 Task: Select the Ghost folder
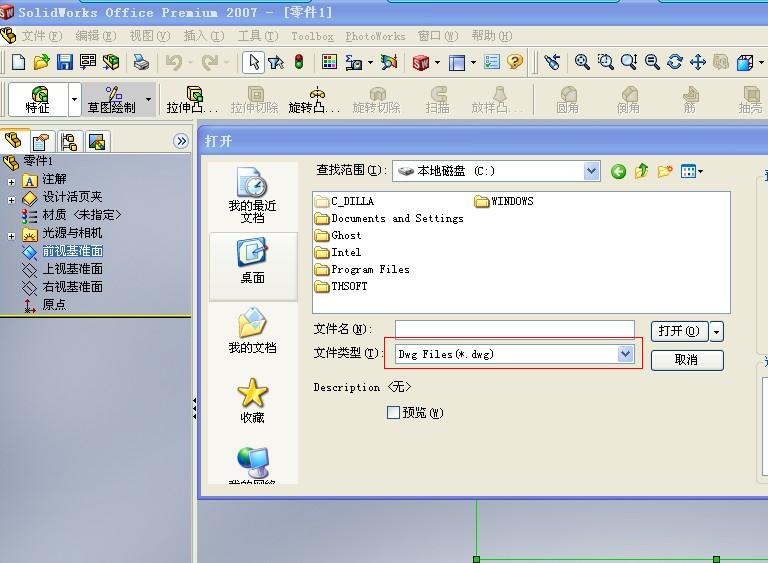[338, 236]
